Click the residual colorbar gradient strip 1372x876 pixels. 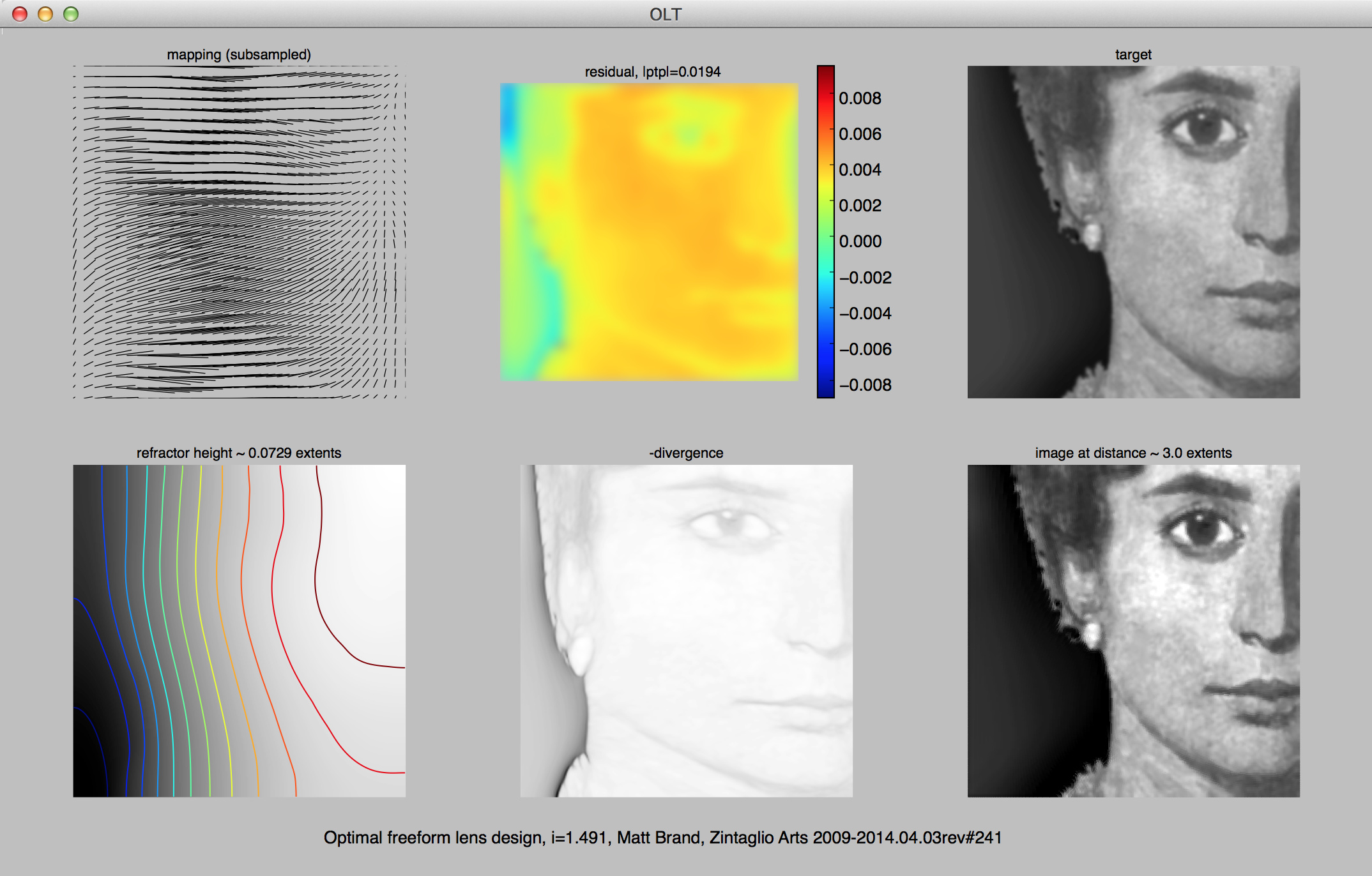click(825, 232)
